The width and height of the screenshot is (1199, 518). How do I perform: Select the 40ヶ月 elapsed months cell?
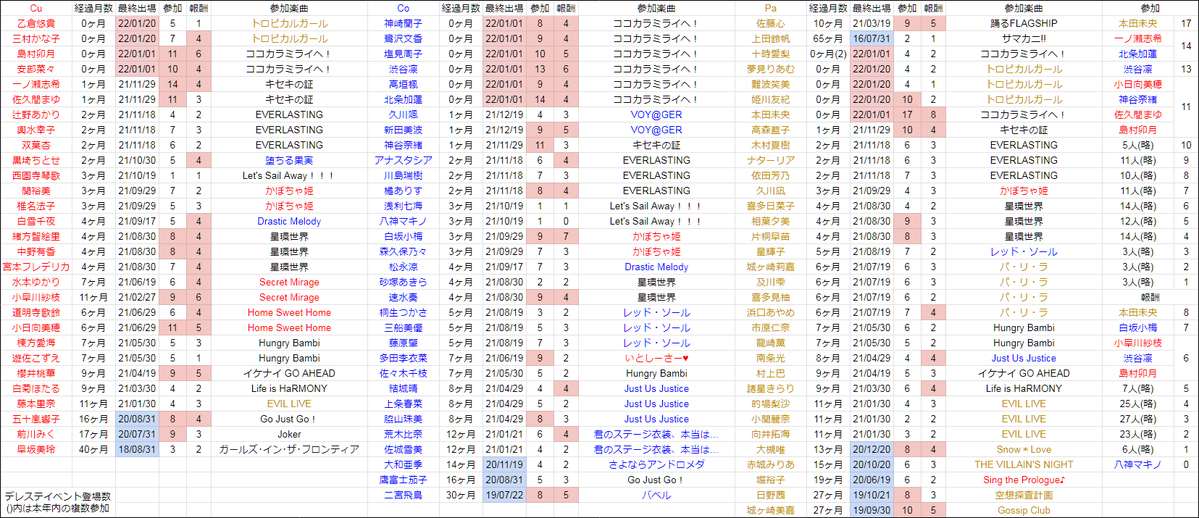[x=93, y=449]
